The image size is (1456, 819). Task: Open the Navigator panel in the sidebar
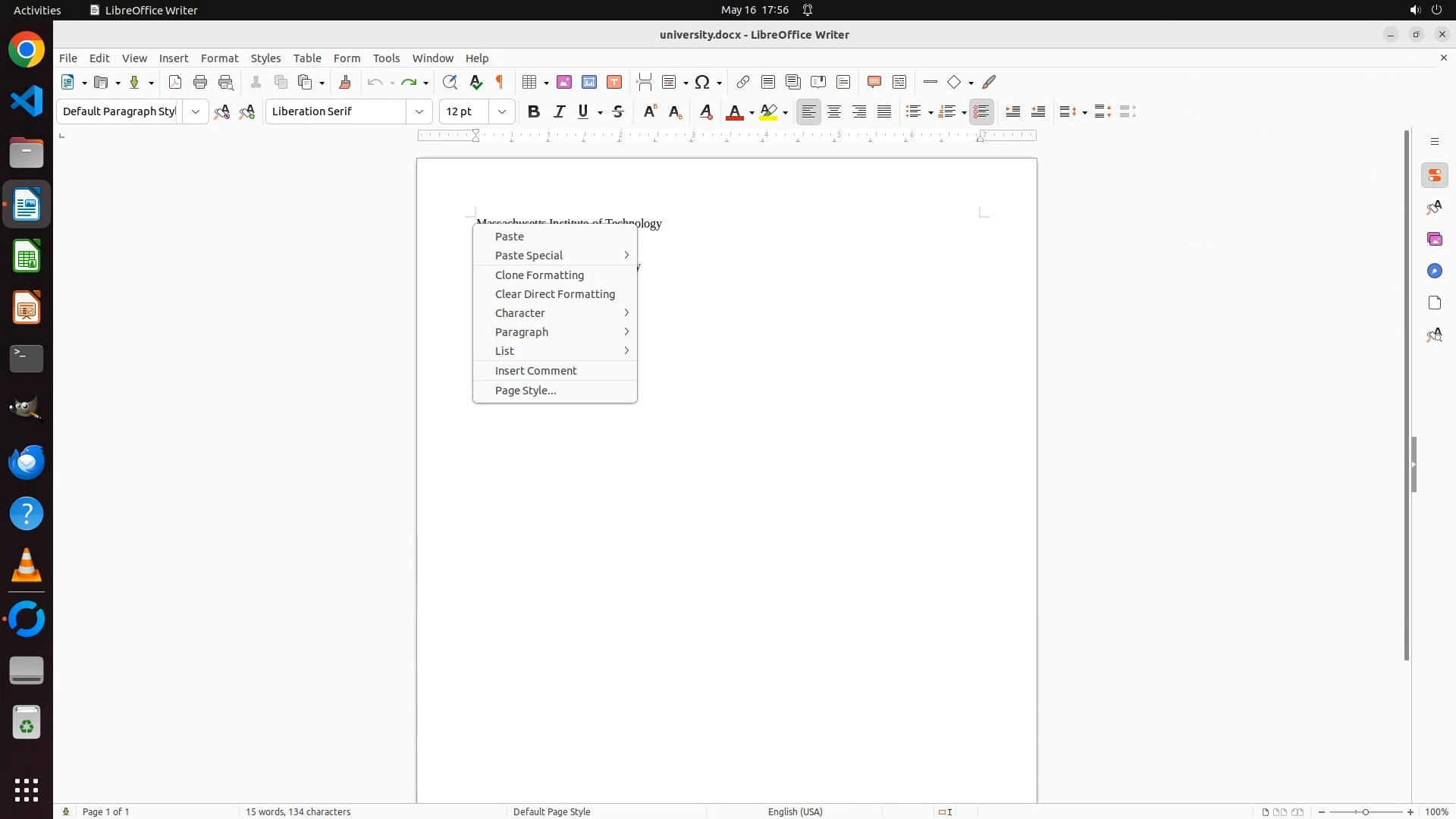[x=1434, y=271]
